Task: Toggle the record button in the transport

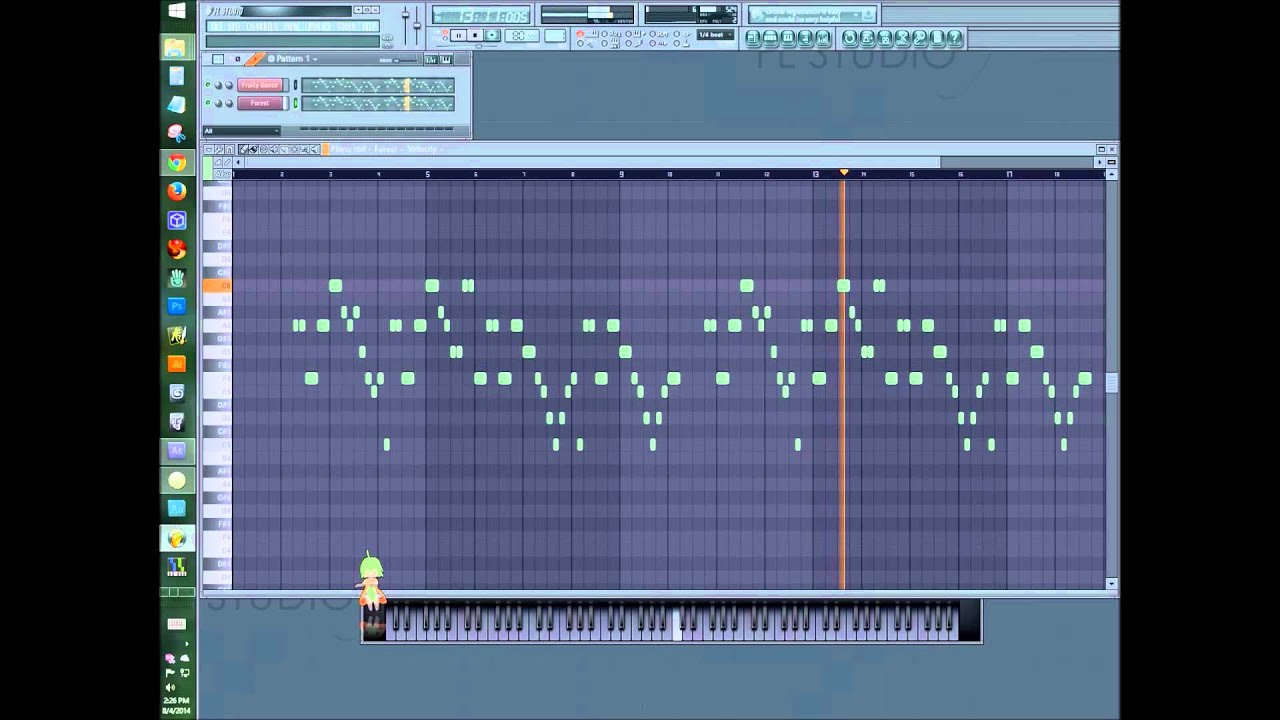Action: (x=492, y=36)
